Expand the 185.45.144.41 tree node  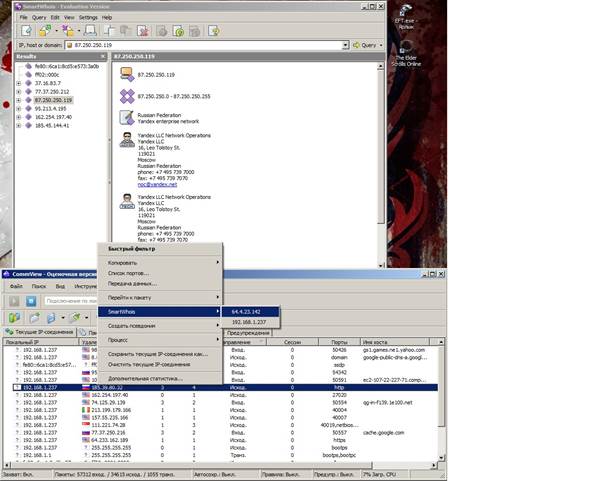coord(18,126)
